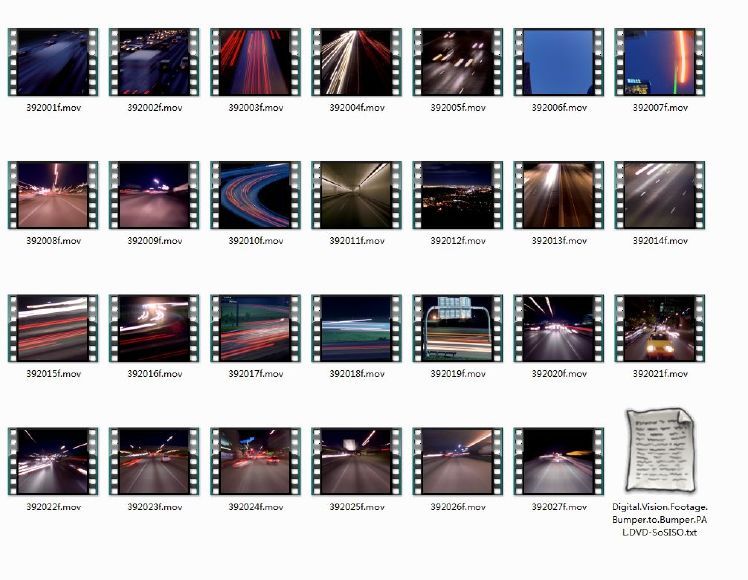
Task: Click the 392021f.mov yellow taxi clip
Action: tap(659, 328)
